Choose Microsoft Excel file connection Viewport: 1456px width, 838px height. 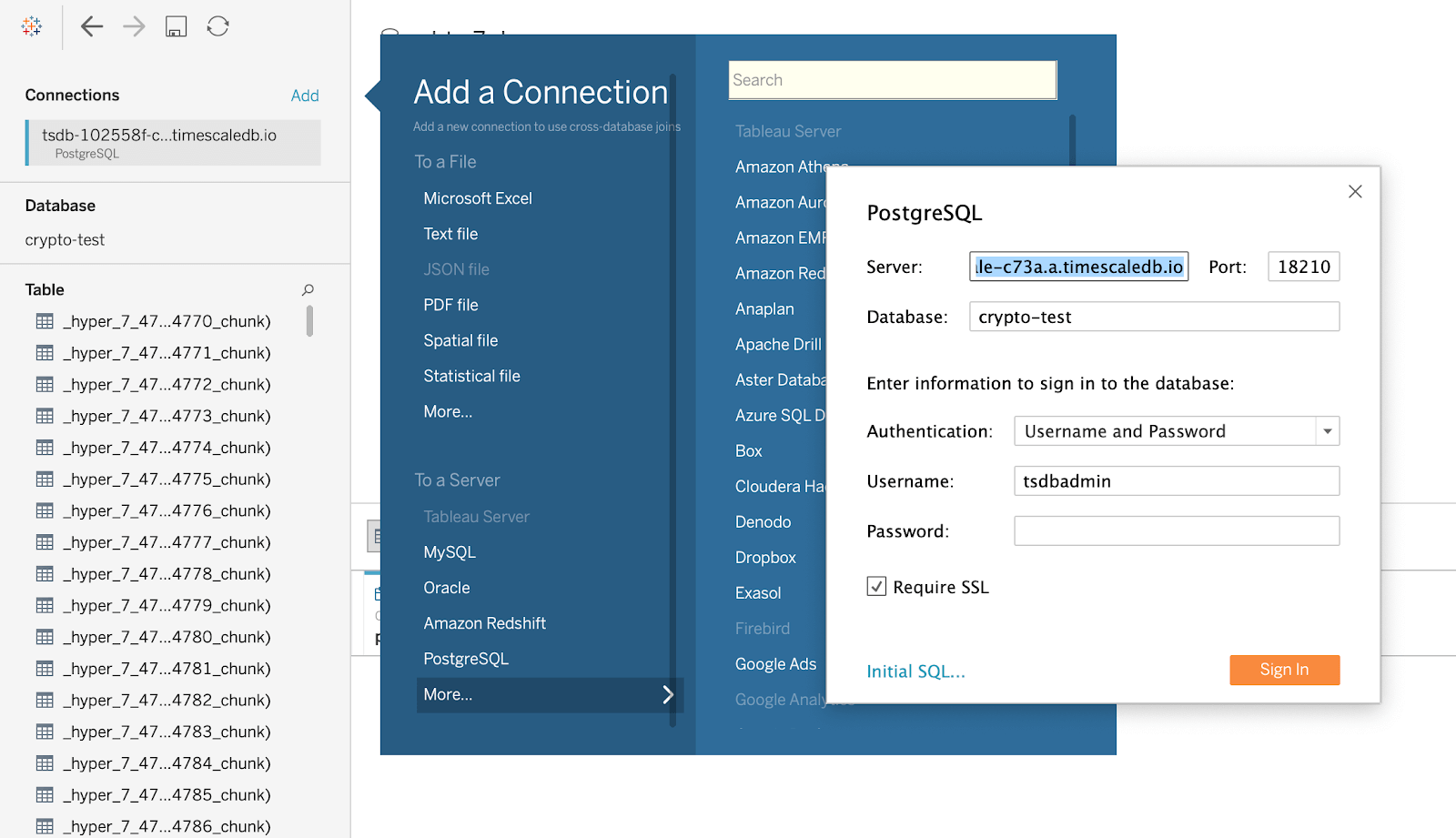(x=478, y=198)
